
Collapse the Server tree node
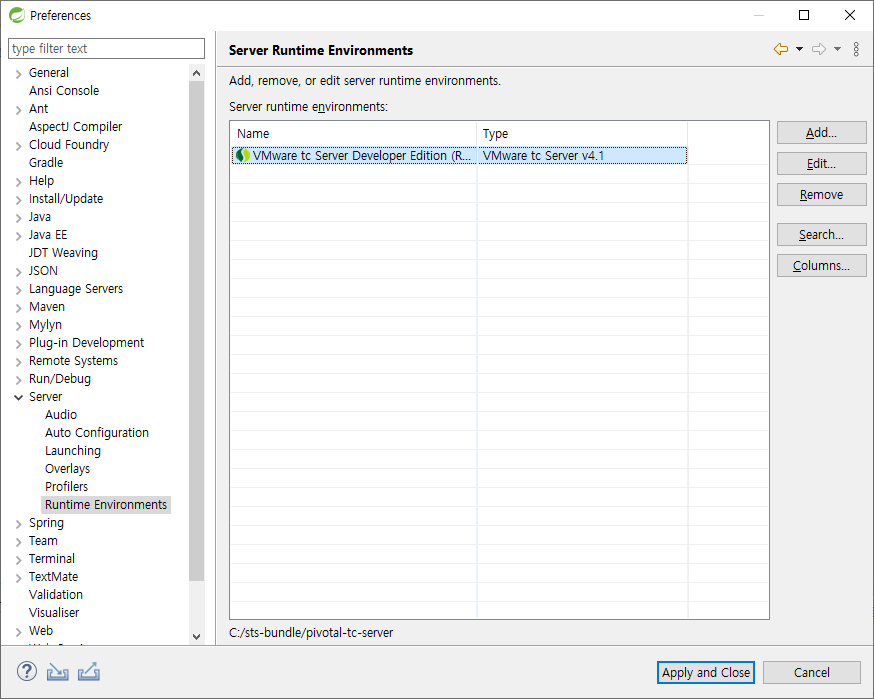point(18,397)
